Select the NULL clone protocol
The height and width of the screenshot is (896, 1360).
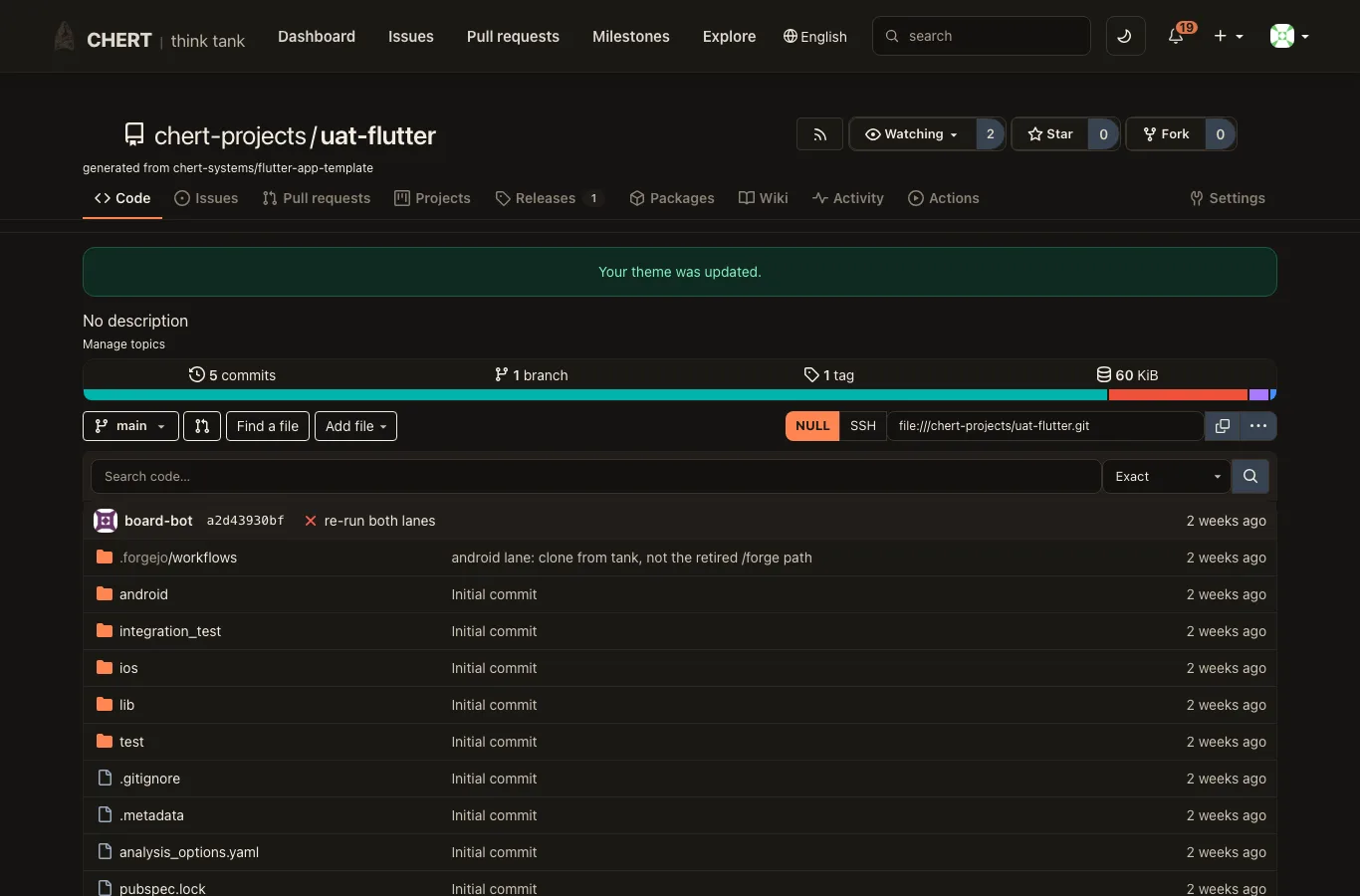coord(812,426)
